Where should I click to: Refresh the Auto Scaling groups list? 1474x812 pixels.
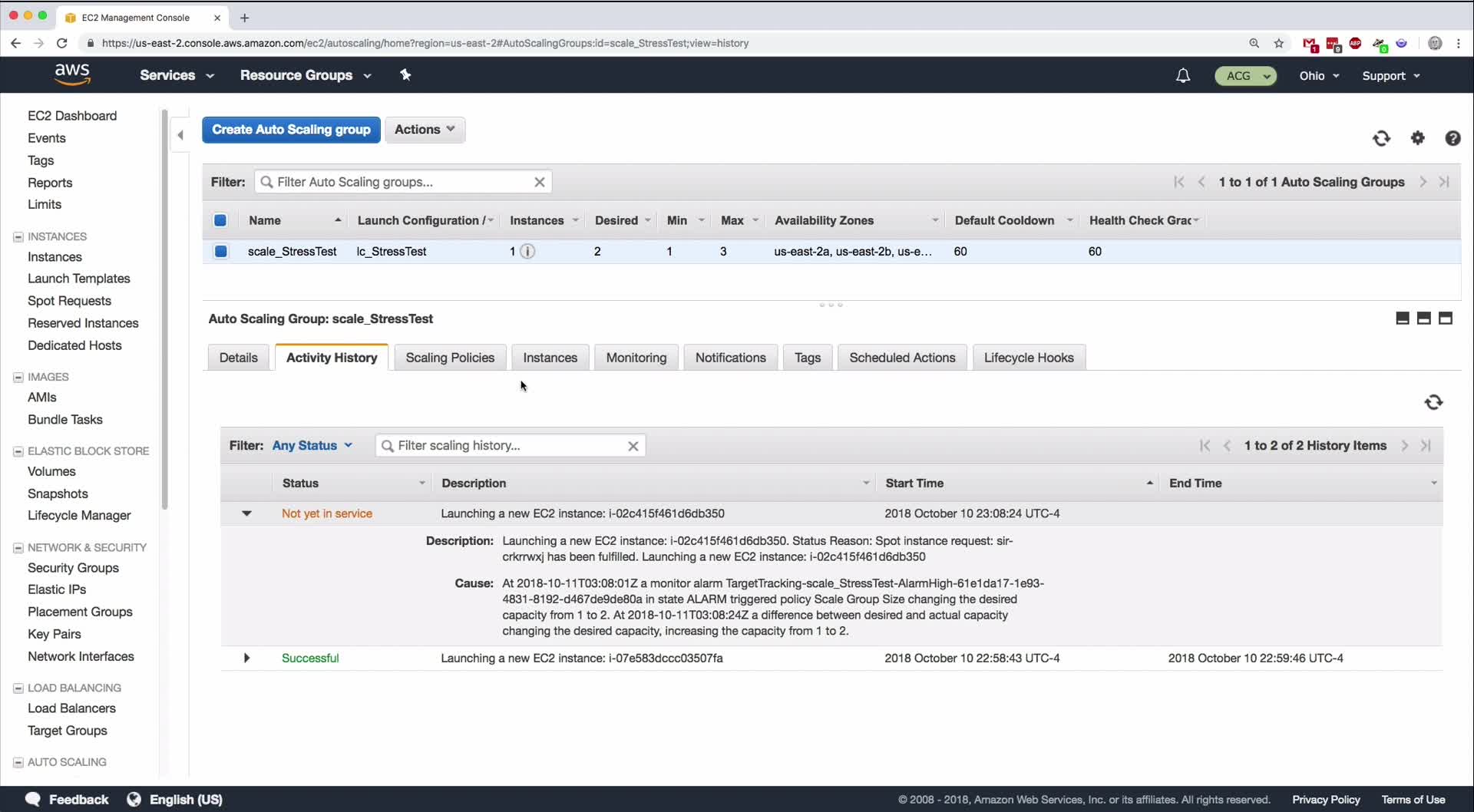coord(1381,138)
